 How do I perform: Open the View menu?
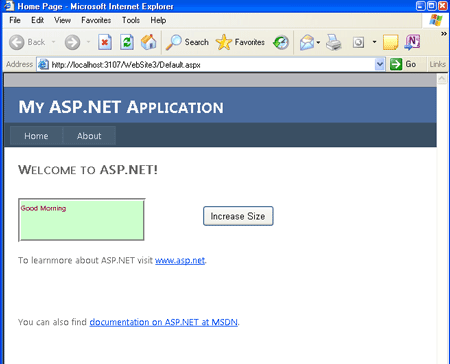click(x=62, y=20)
